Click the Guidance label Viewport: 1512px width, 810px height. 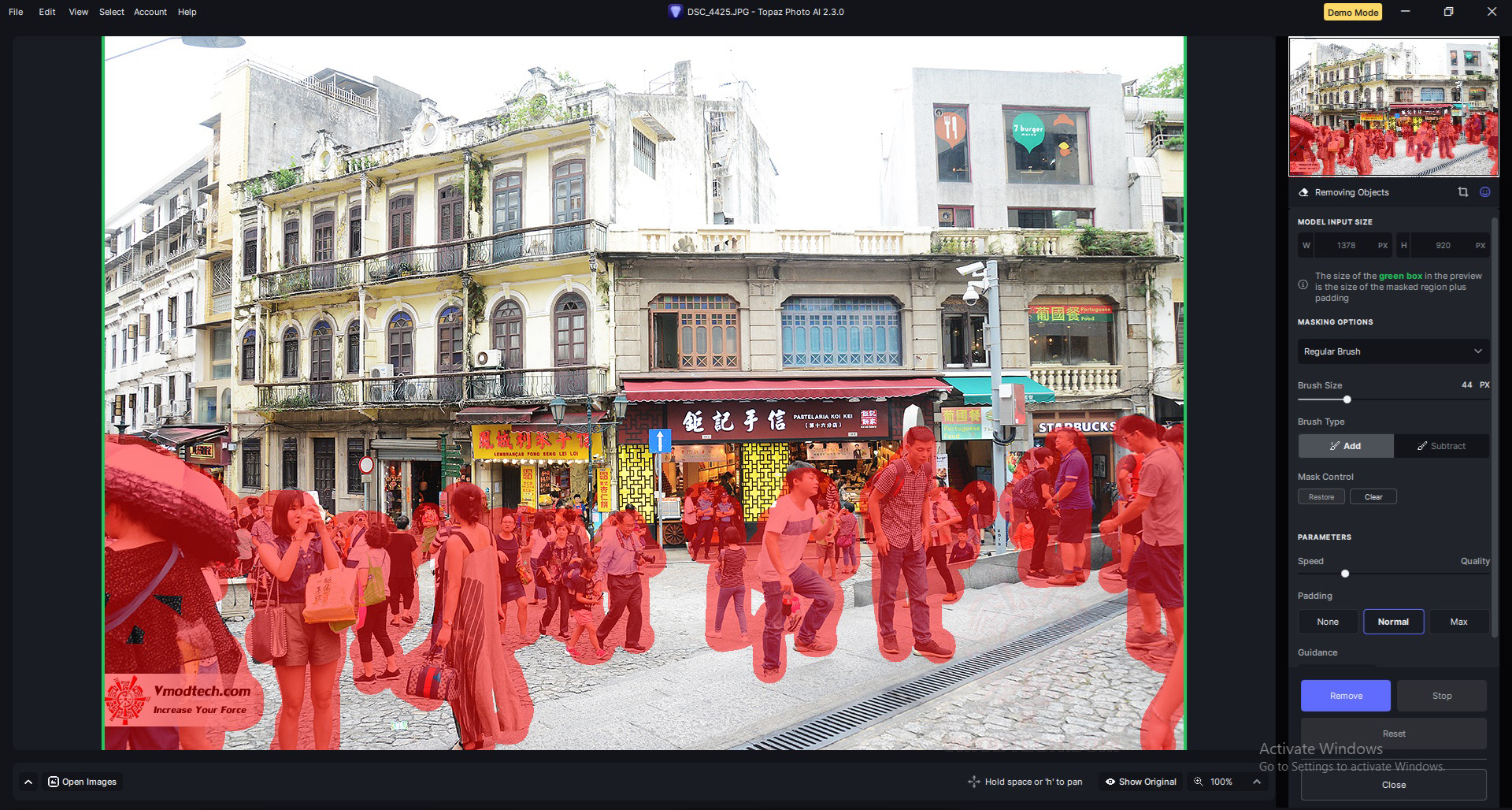(1317, 652)
